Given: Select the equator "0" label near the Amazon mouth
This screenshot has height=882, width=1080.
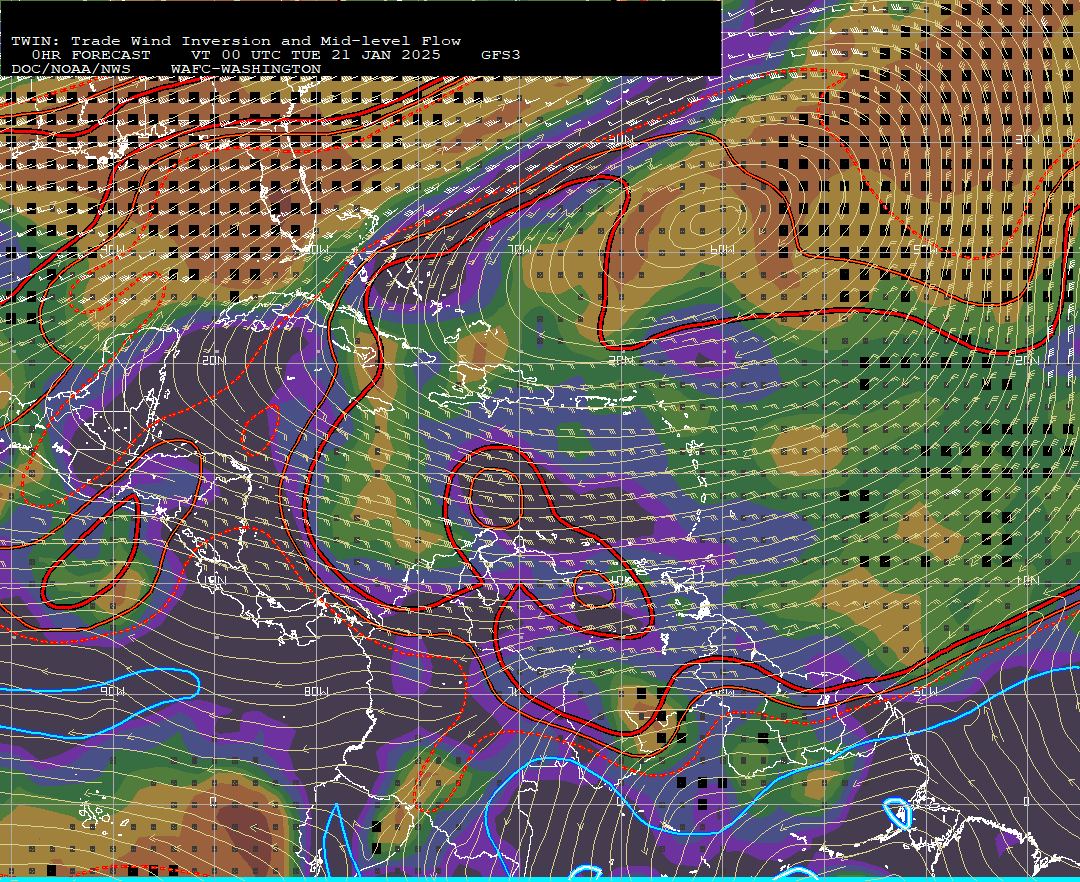Looking at the screenshot, I should point(1026,801).
